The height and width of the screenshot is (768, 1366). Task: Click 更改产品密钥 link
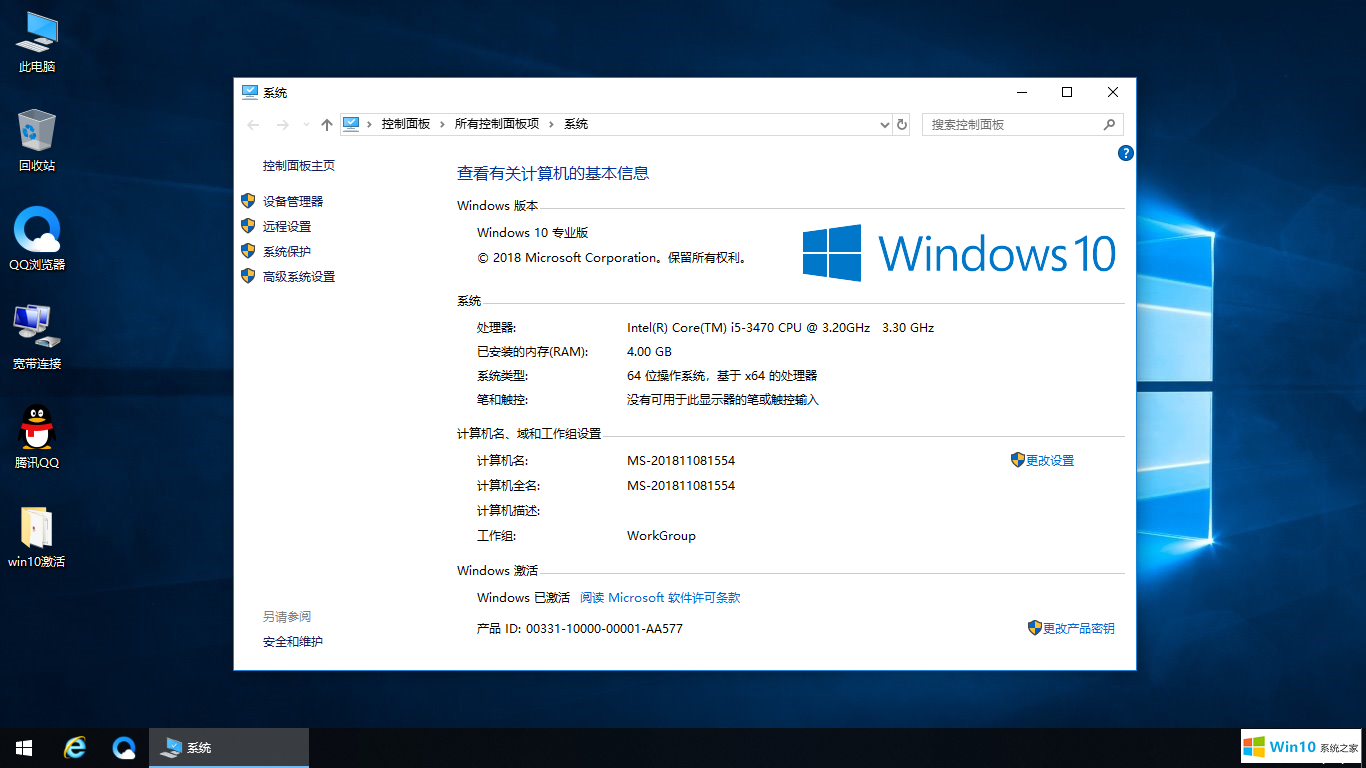click(x=1078, y=628)
